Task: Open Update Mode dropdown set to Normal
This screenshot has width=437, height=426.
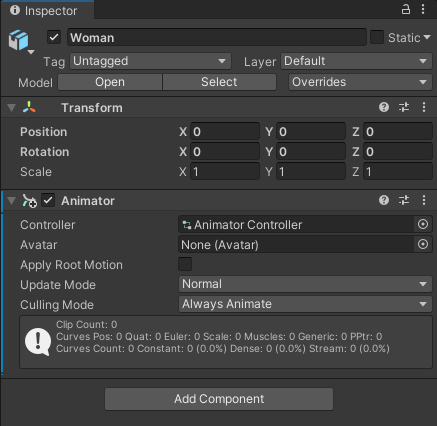Action: pyautogui.click(x=305, y=284)
